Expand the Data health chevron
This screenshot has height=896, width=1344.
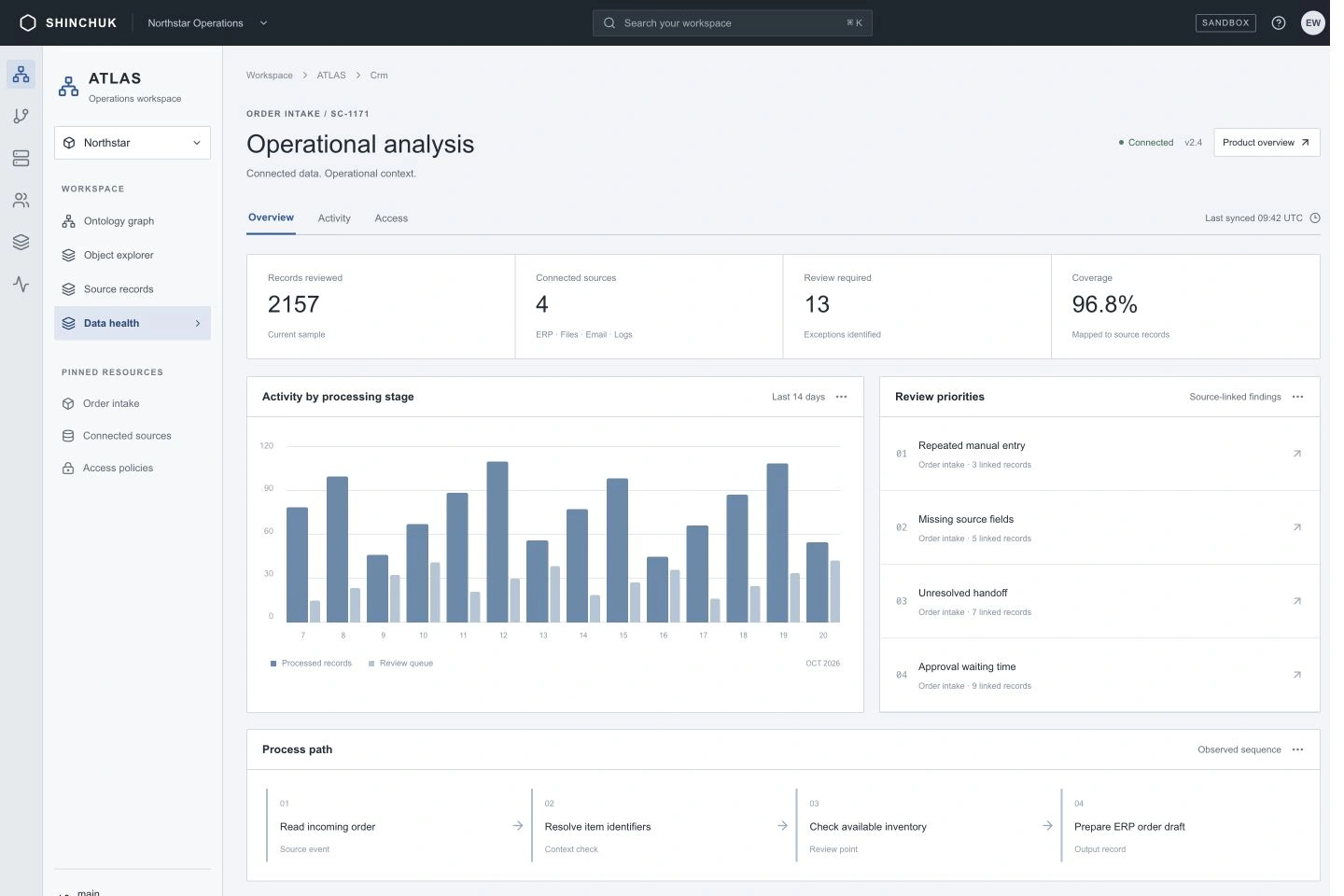coord(197,323)
